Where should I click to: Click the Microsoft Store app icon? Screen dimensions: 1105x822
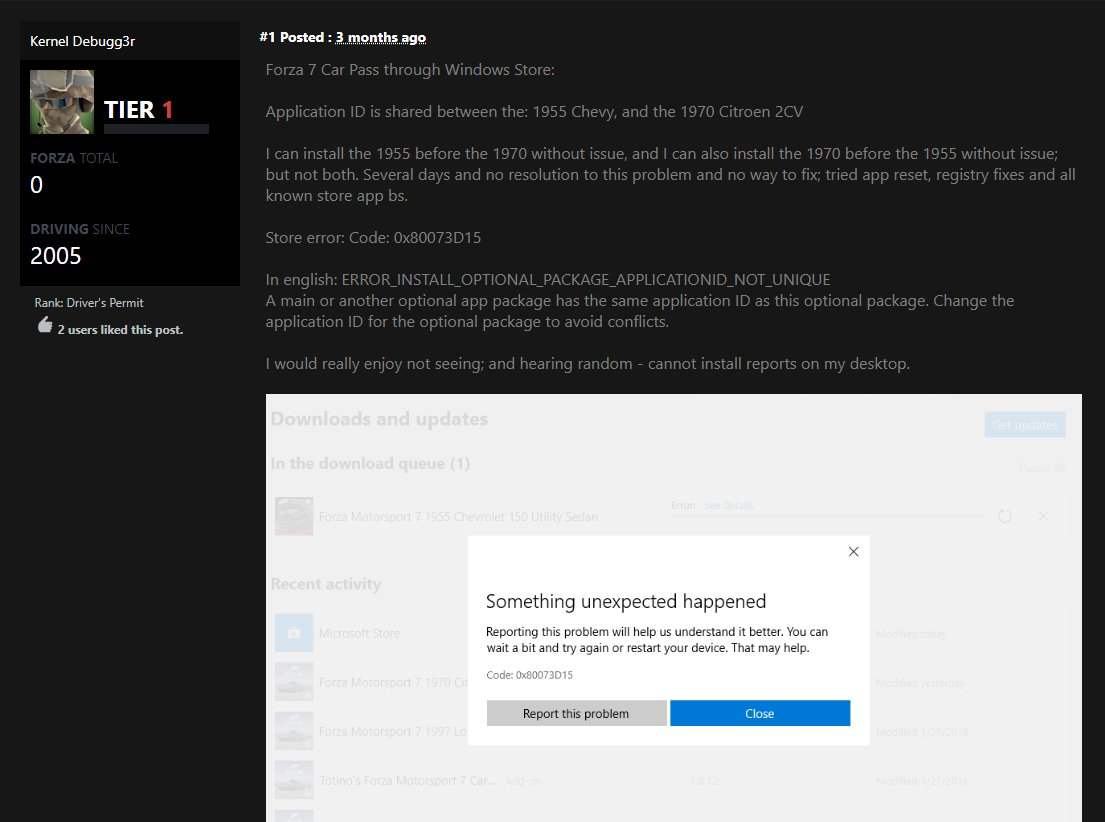tap(294, 632)
